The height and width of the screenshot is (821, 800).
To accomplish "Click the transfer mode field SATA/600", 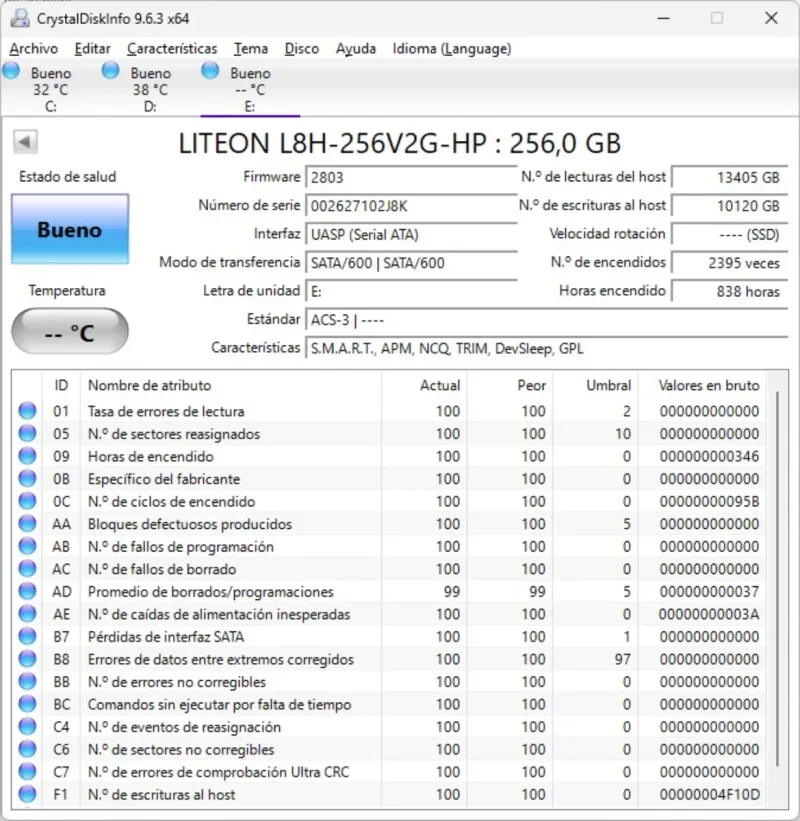I will click(411, 263).
